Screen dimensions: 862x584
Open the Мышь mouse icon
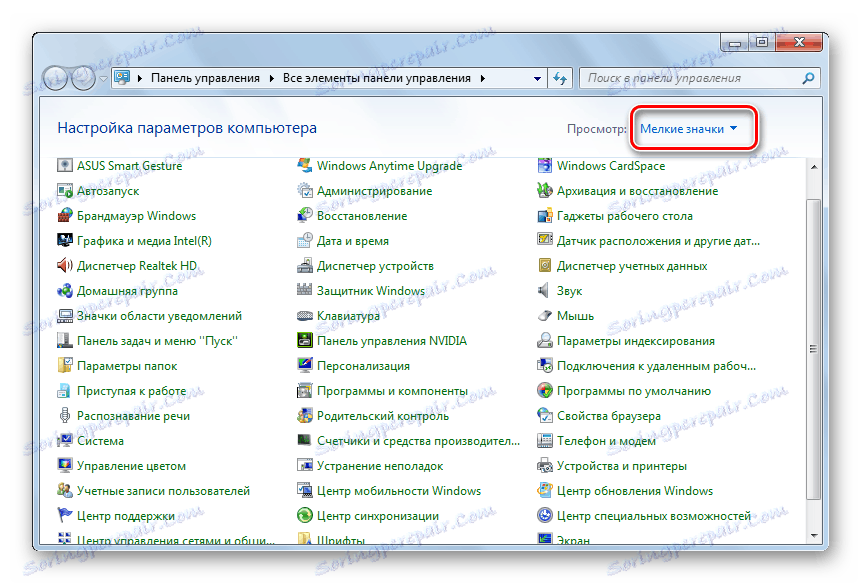[544, 316]
